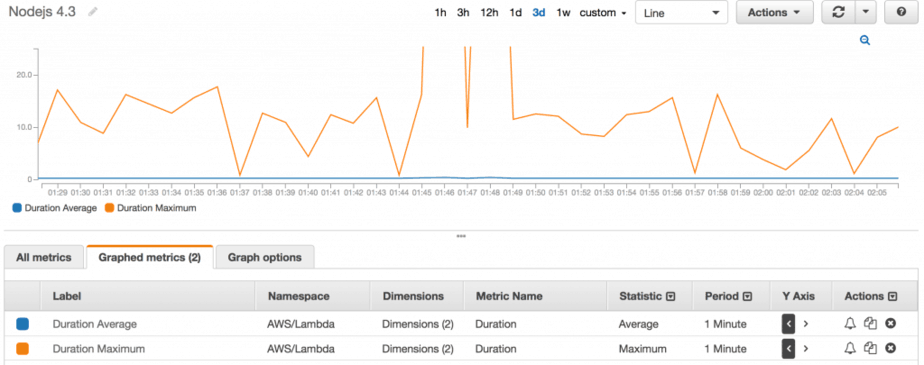Viewport: 924px width, 365px height.
Task: Toggle Duration Average legend entry
Action: pos(54,208)
